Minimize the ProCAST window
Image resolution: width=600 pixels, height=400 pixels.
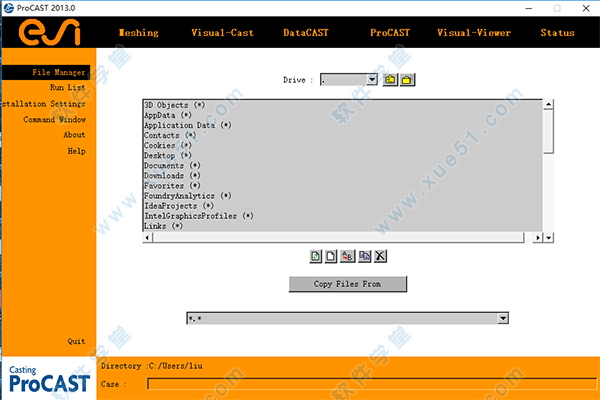[x=529, y=8]
